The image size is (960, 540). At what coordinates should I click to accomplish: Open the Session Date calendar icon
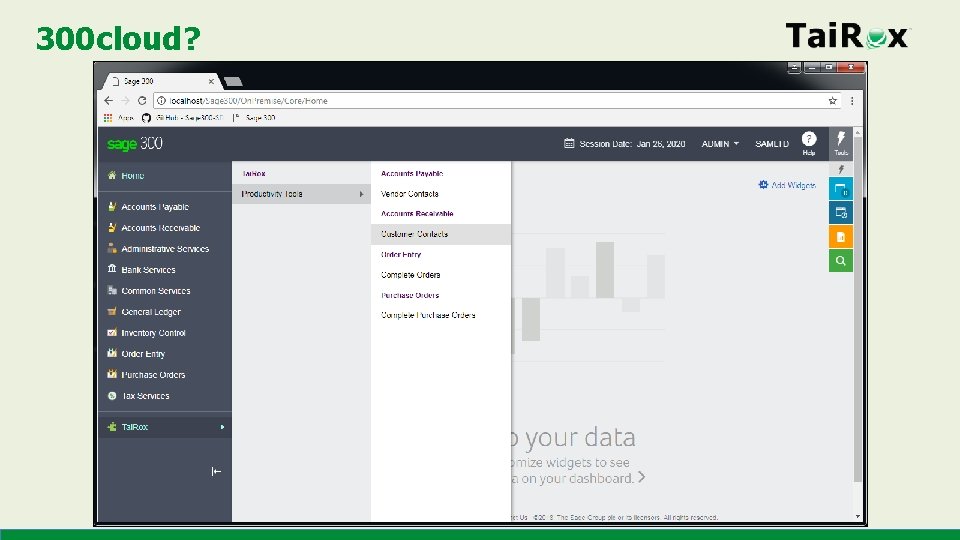pos(569,143)
